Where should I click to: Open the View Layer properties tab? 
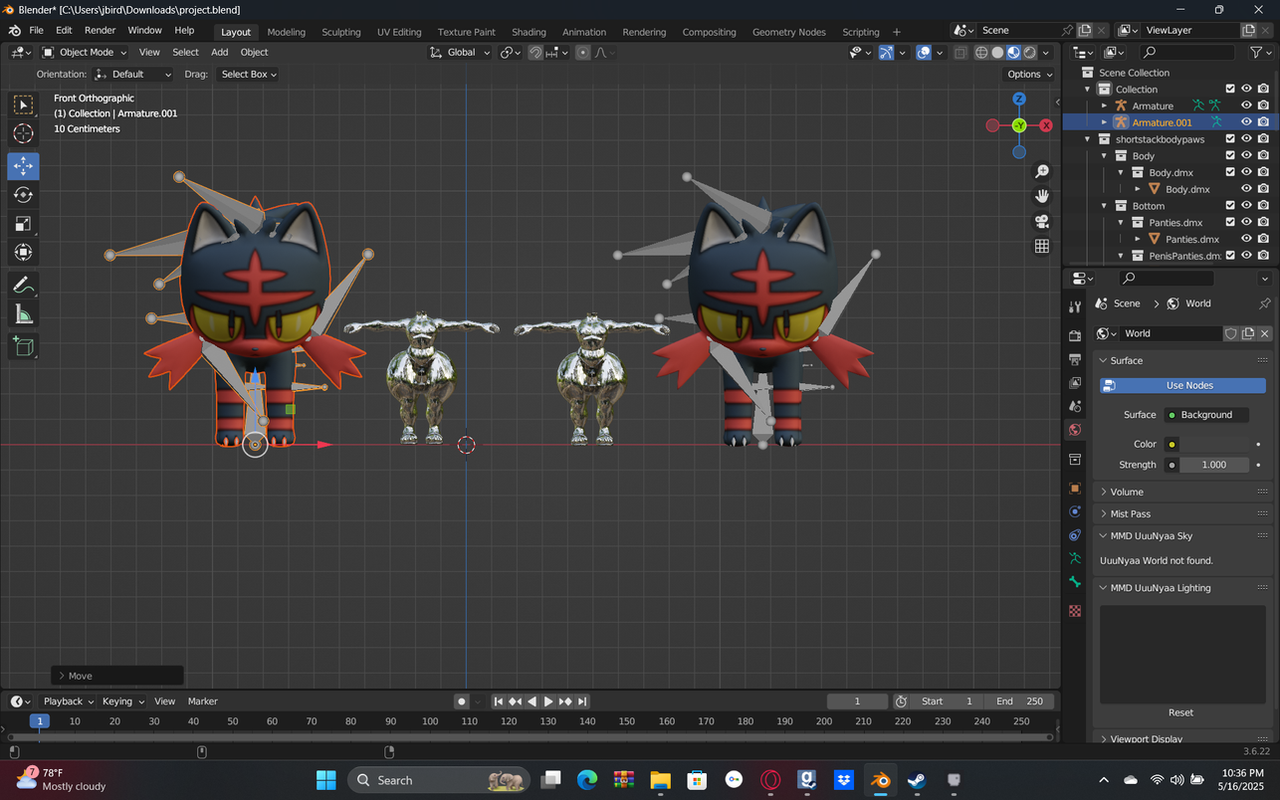click(1075, 383)
